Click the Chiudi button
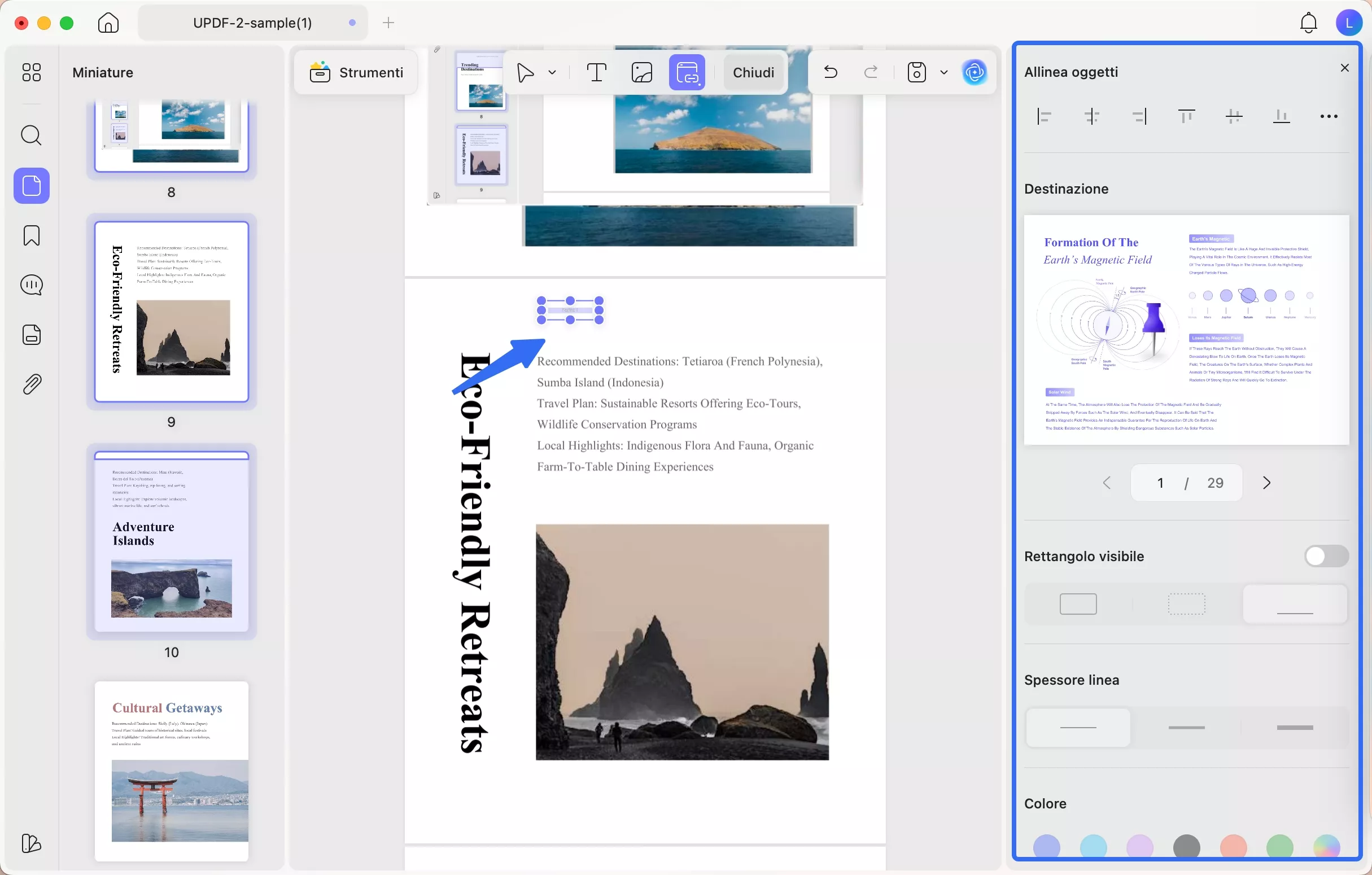 (x=753, y=72)
